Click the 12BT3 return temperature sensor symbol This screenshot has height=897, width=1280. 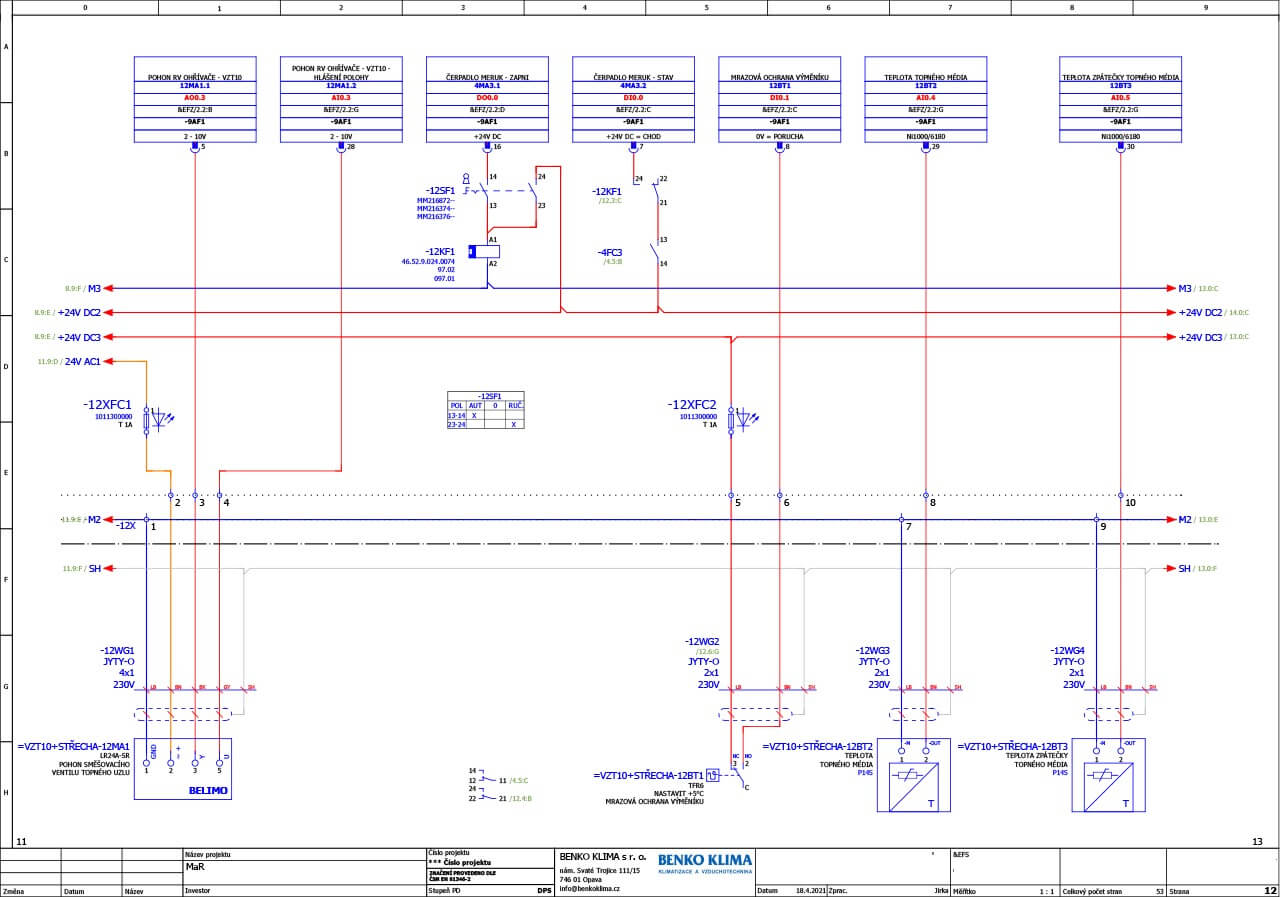click(x=1107, y=776)
